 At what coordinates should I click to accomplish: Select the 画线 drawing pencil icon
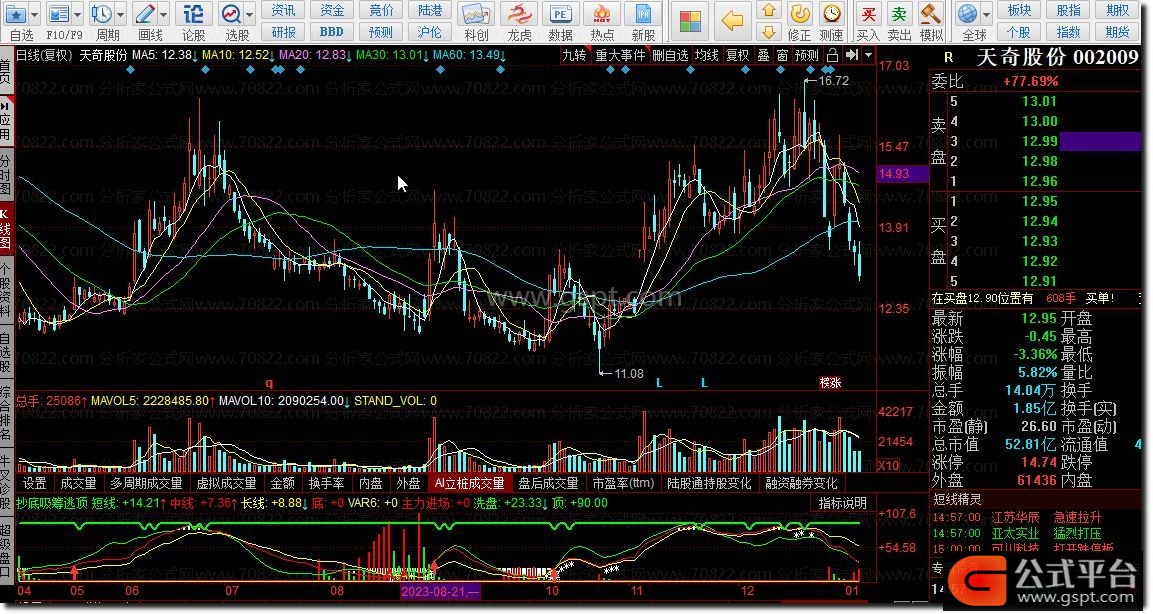(145, 13)
